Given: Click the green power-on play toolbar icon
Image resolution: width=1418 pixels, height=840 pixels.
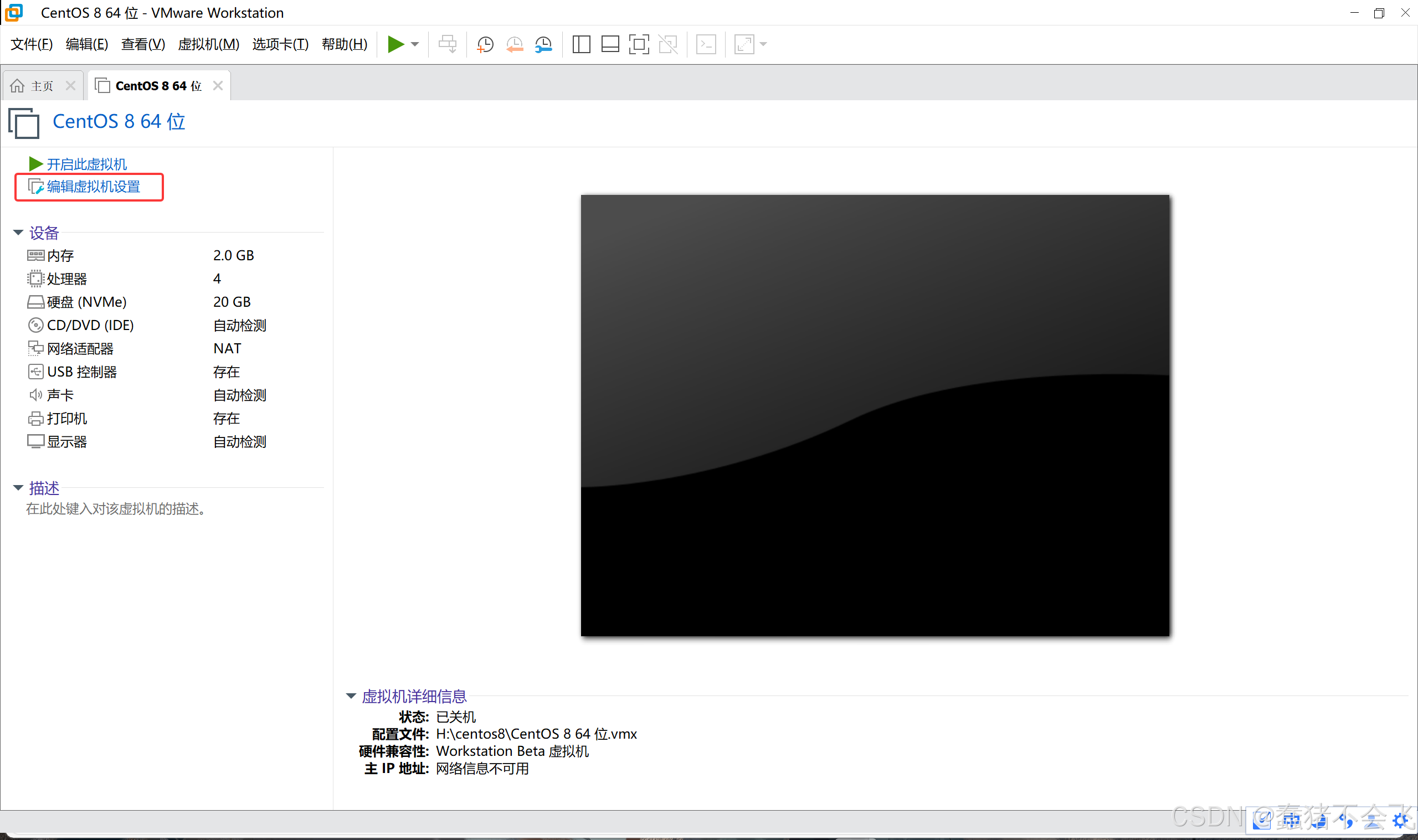Looking at the screenshot, I should [395, 44].
